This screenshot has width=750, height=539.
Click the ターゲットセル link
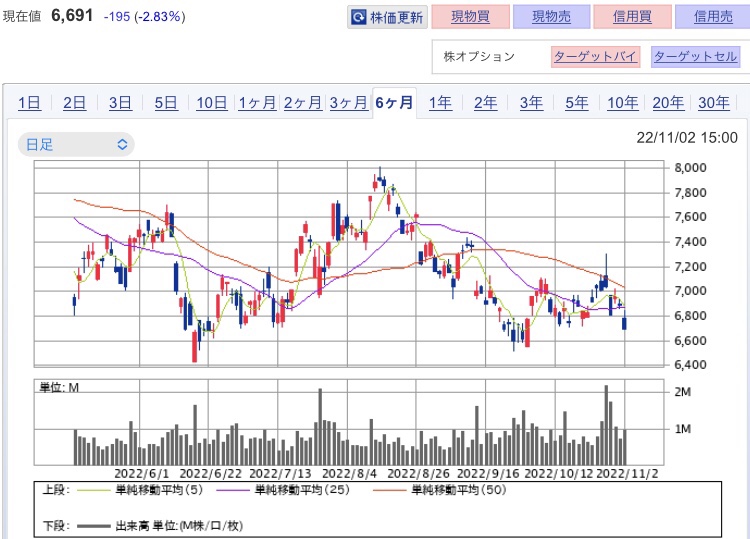point(695,56)
